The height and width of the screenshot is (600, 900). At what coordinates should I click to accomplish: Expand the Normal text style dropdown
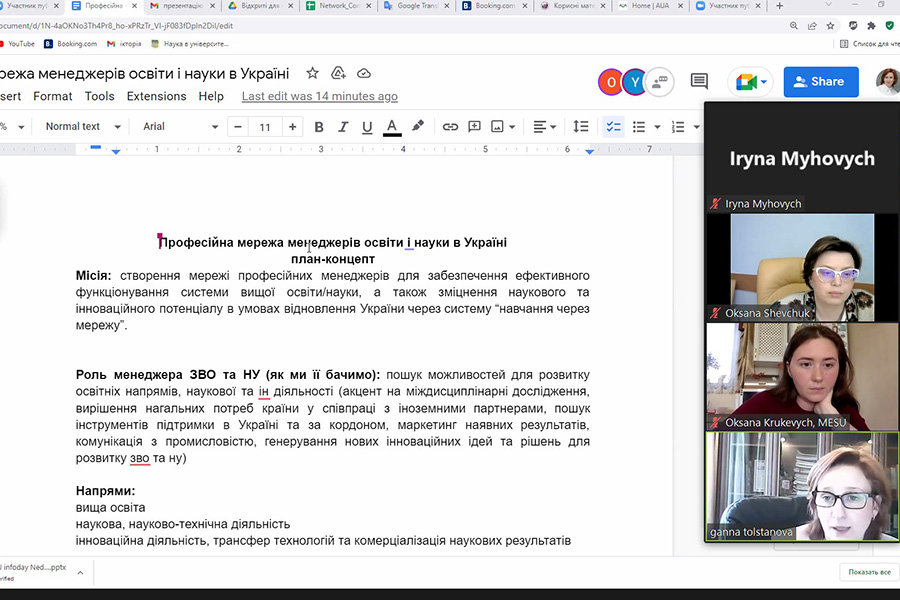pos(83,127)
